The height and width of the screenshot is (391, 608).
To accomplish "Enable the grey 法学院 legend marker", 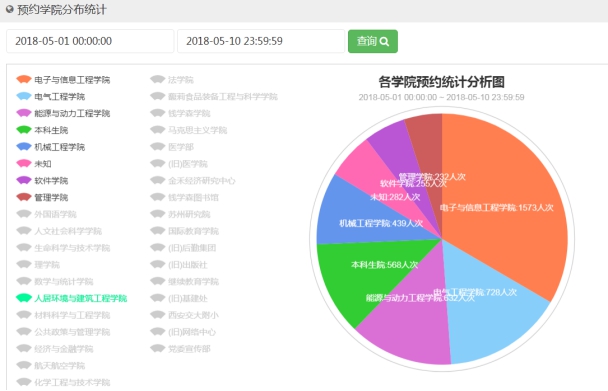I will pos(157,80).
